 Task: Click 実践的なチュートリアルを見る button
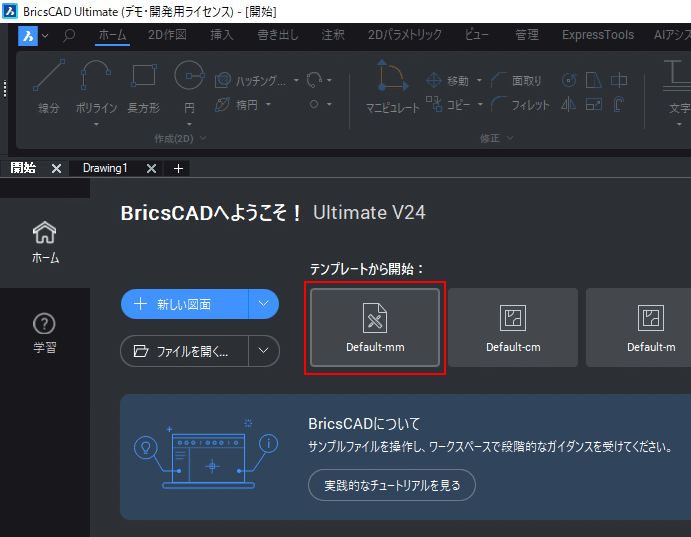tap(392, 485)
